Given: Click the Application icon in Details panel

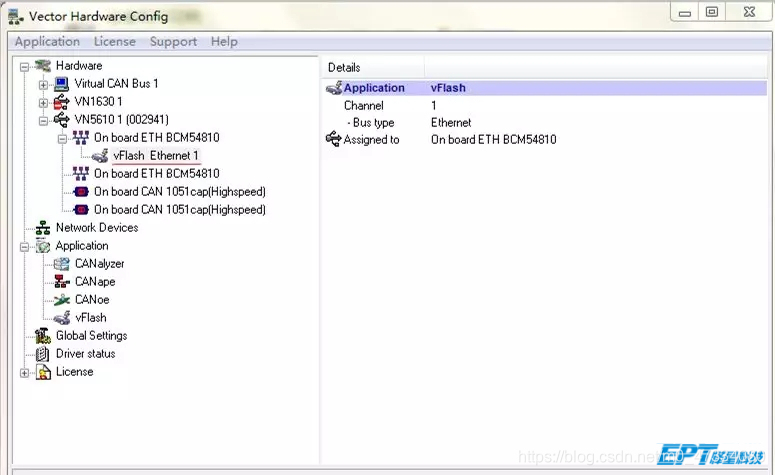Looking at the screenshot, I should tap(334, 88).
